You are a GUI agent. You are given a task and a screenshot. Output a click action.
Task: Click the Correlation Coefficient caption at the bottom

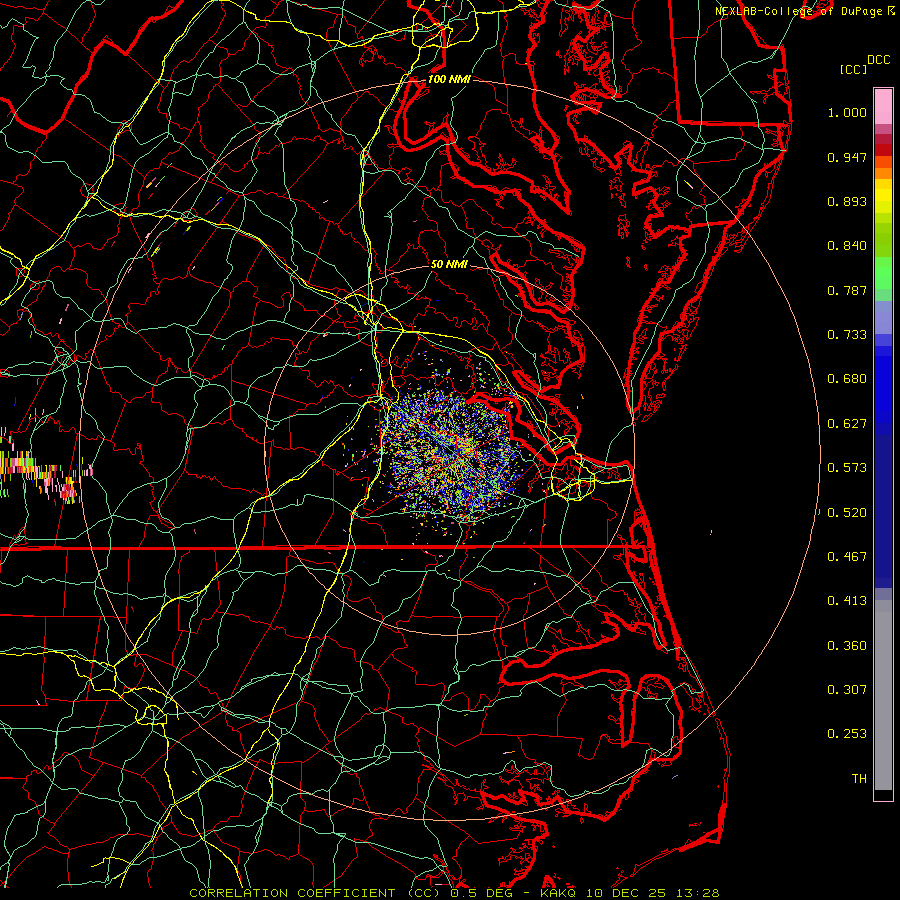pyautogui.click(x=454, y=893)
